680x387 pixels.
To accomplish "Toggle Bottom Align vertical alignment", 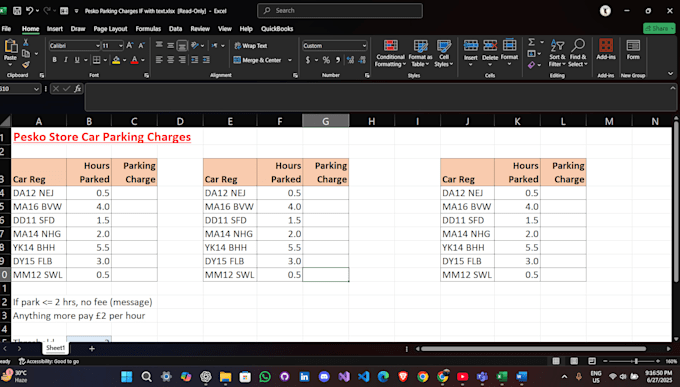I will tap(182, 46).
